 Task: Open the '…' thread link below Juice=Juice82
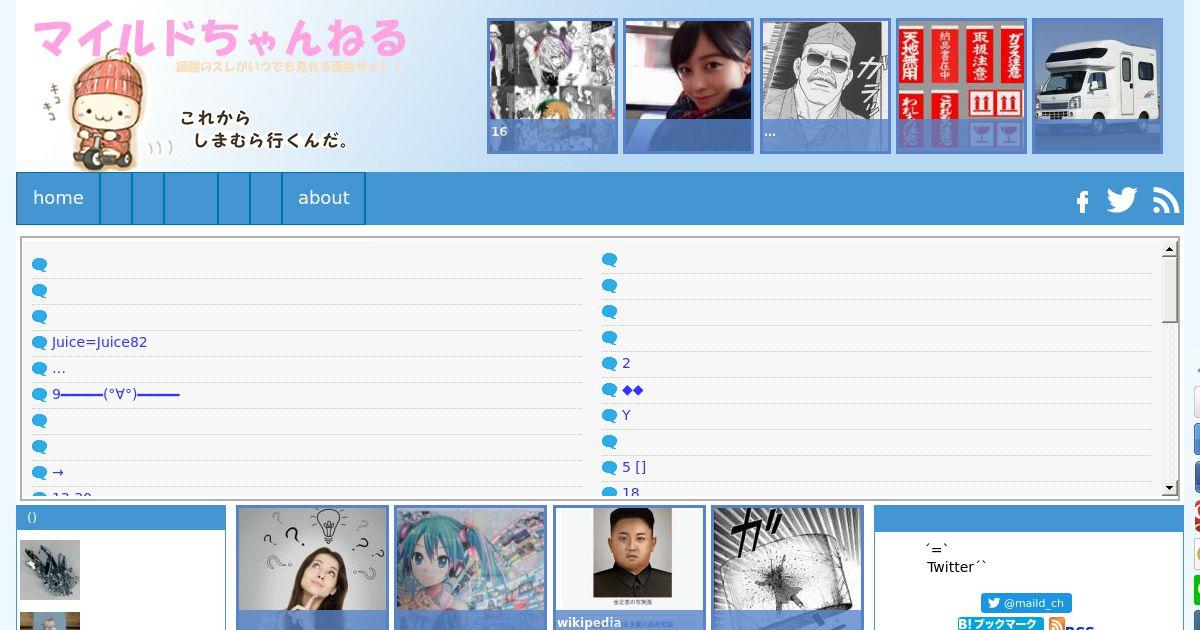coord(59,368)
